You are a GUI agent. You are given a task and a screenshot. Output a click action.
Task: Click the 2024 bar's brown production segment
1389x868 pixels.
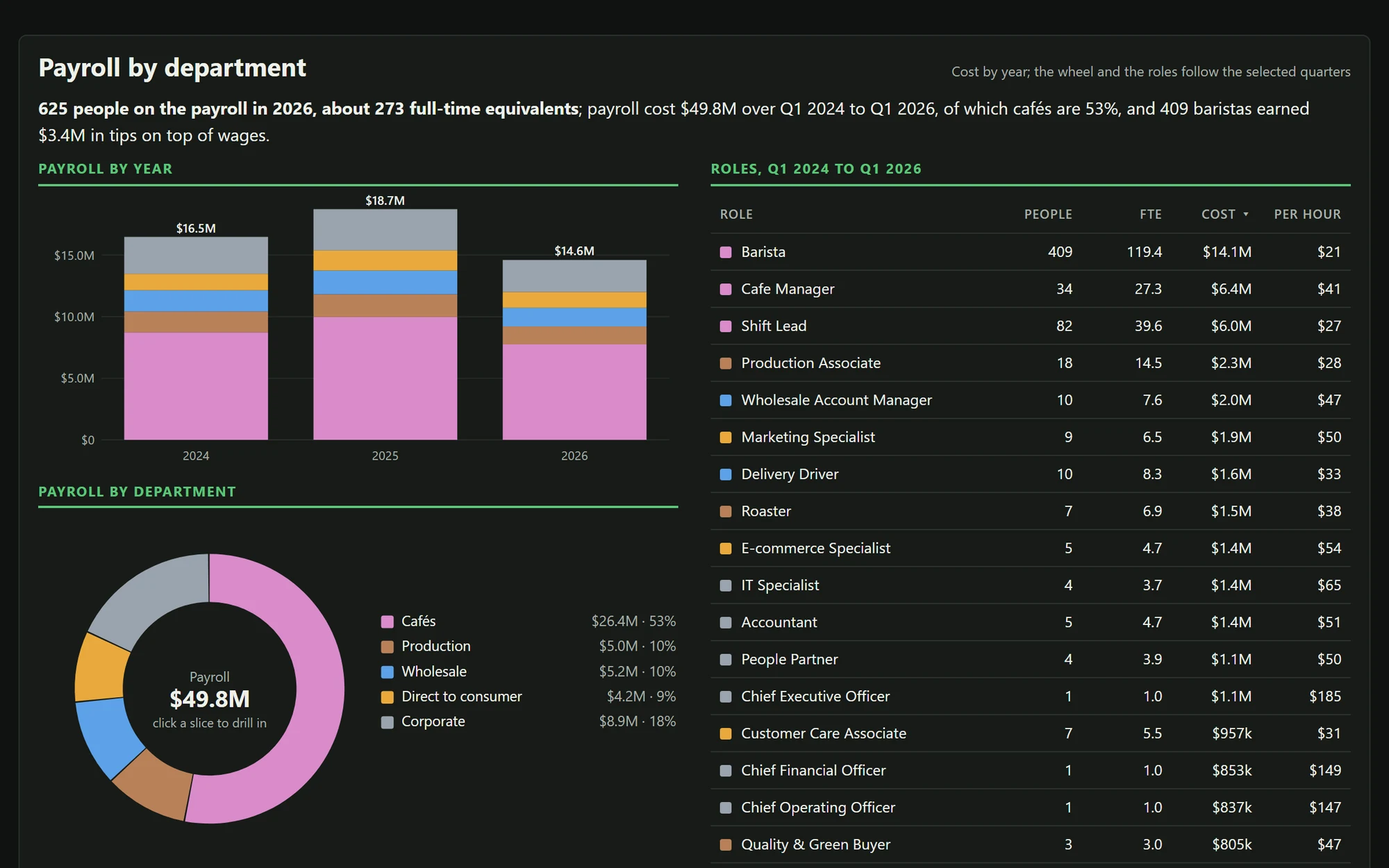tap(196, 322)
